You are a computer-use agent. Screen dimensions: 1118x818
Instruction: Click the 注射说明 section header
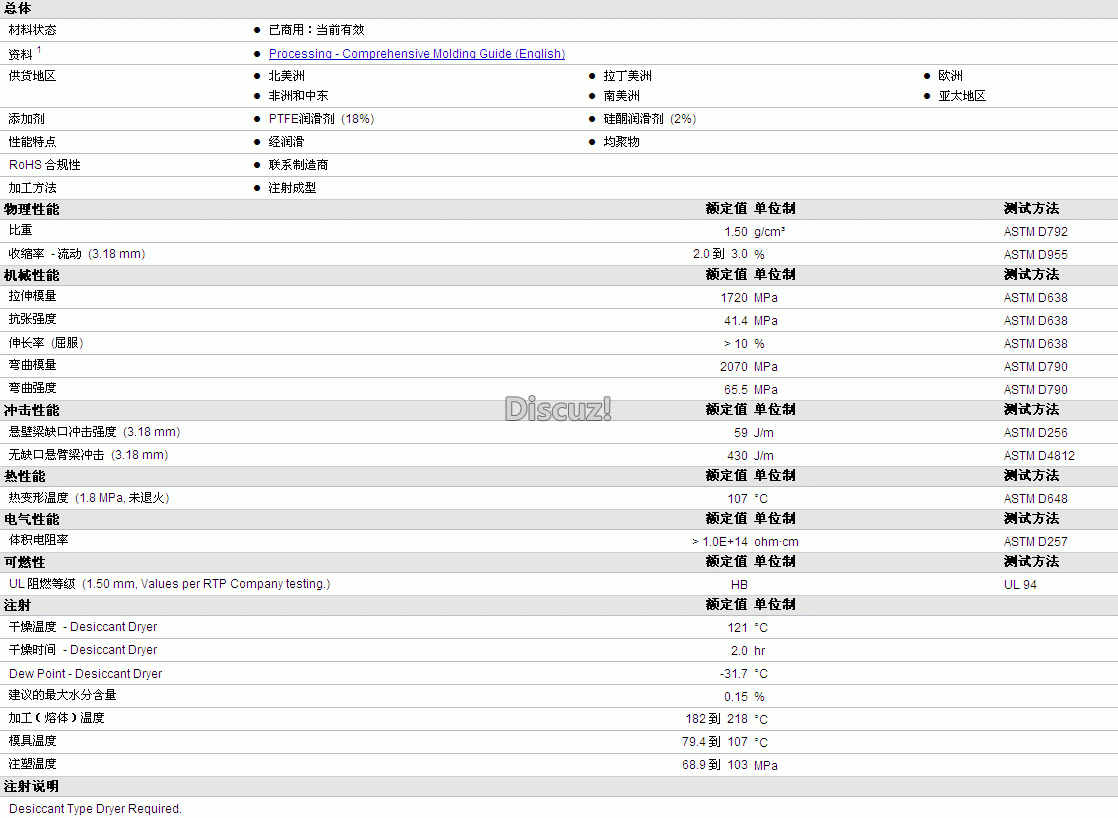coord(31,787)
